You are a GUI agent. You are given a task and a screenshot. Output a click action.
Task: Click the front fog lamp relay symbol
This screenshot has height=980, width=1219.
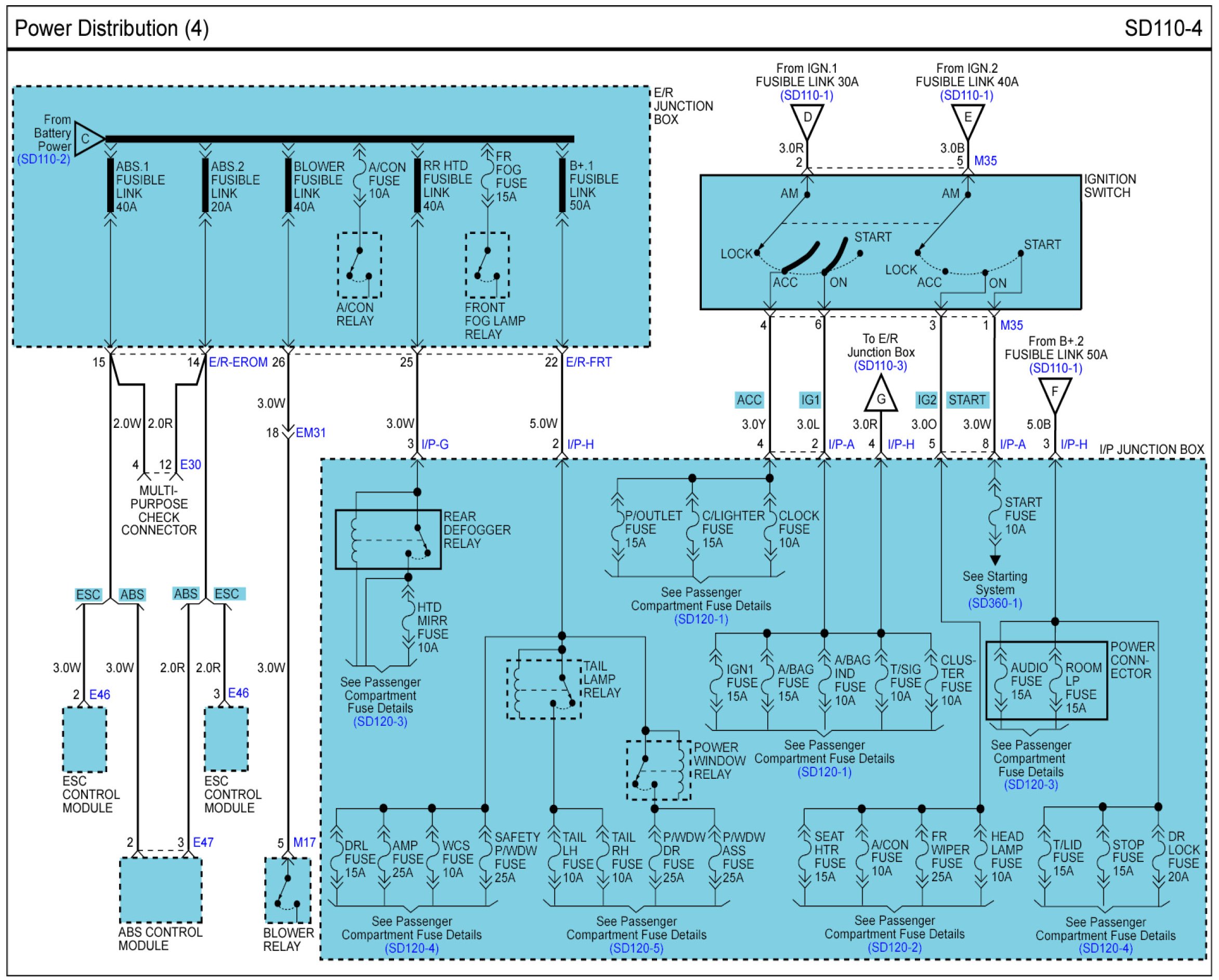[487, 265]
